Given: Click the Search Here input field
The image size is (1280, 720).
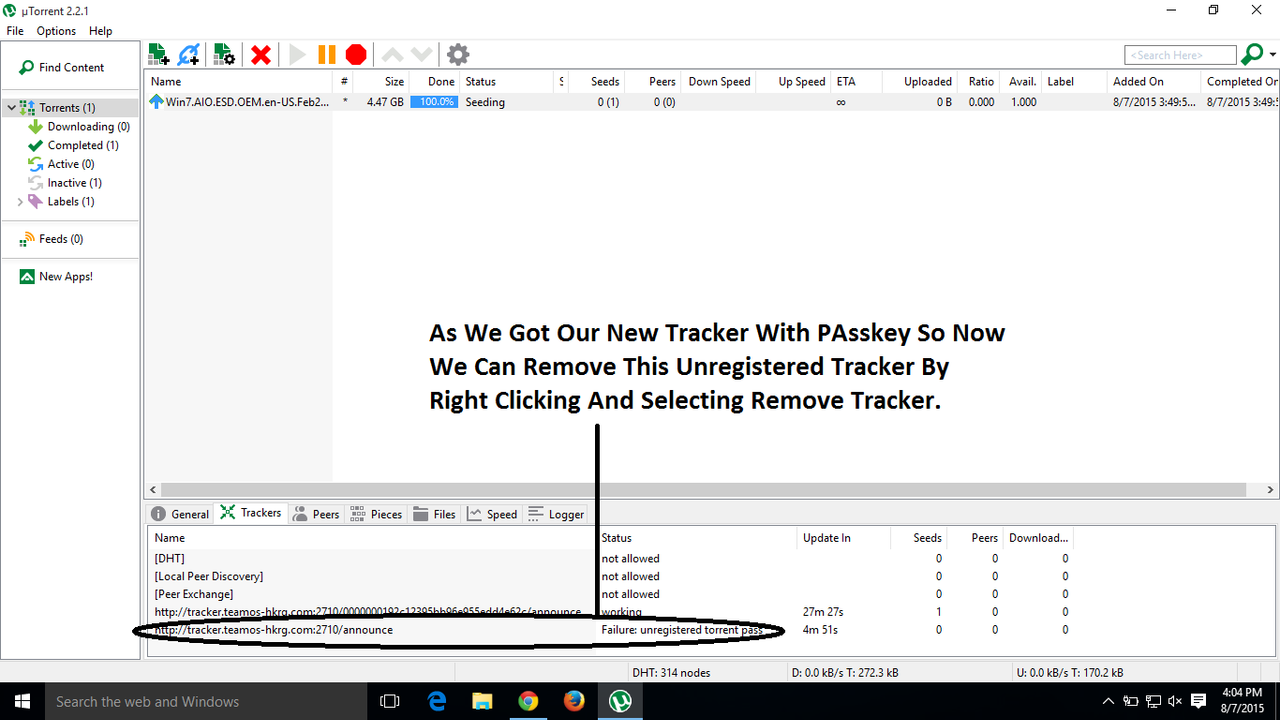Looking at the screenshot, I should click(1180, 55).
